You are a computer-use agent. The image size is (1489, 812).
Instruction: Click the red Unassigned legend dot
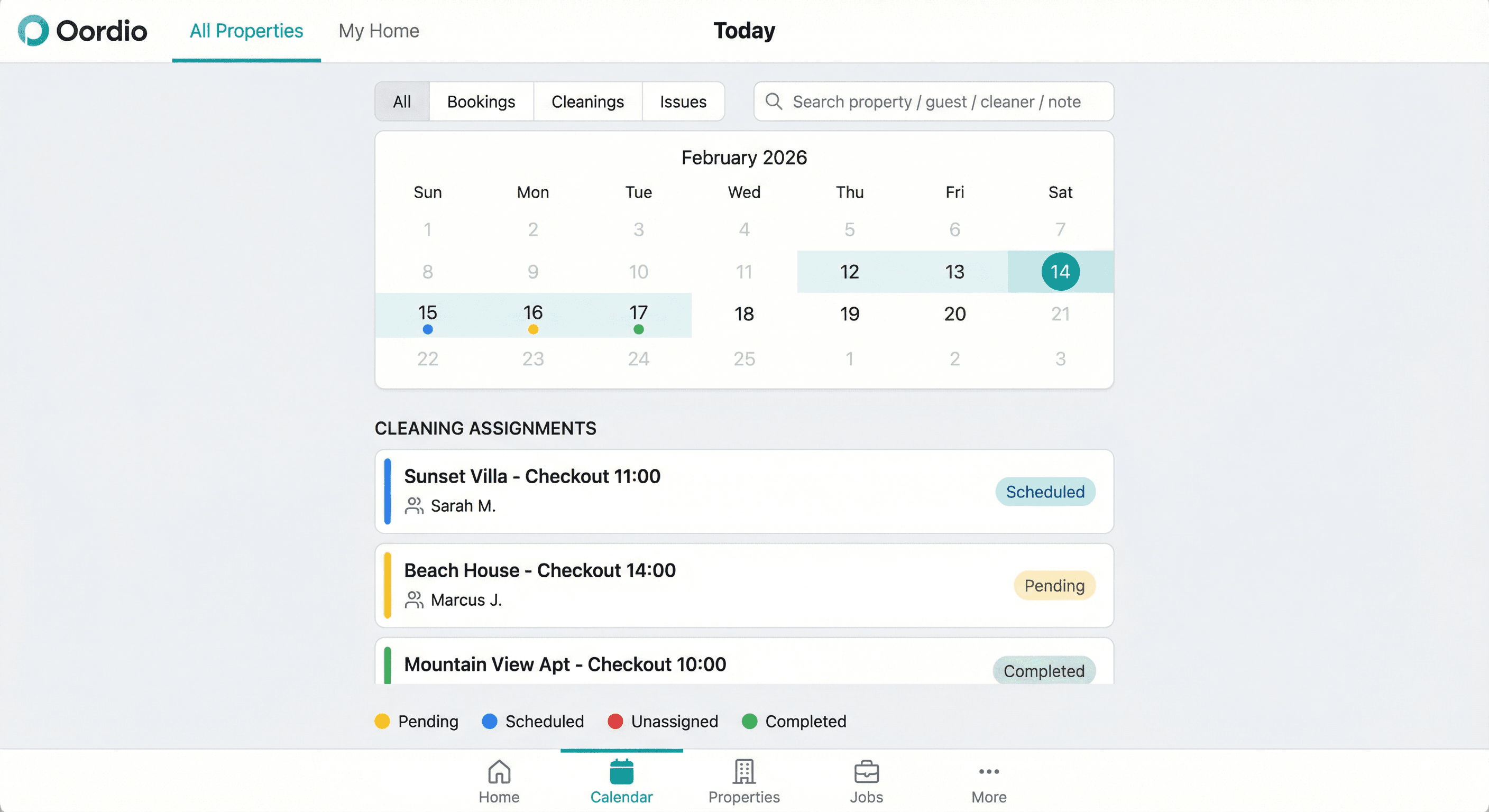pyautogui.click(x=615, y=721)
